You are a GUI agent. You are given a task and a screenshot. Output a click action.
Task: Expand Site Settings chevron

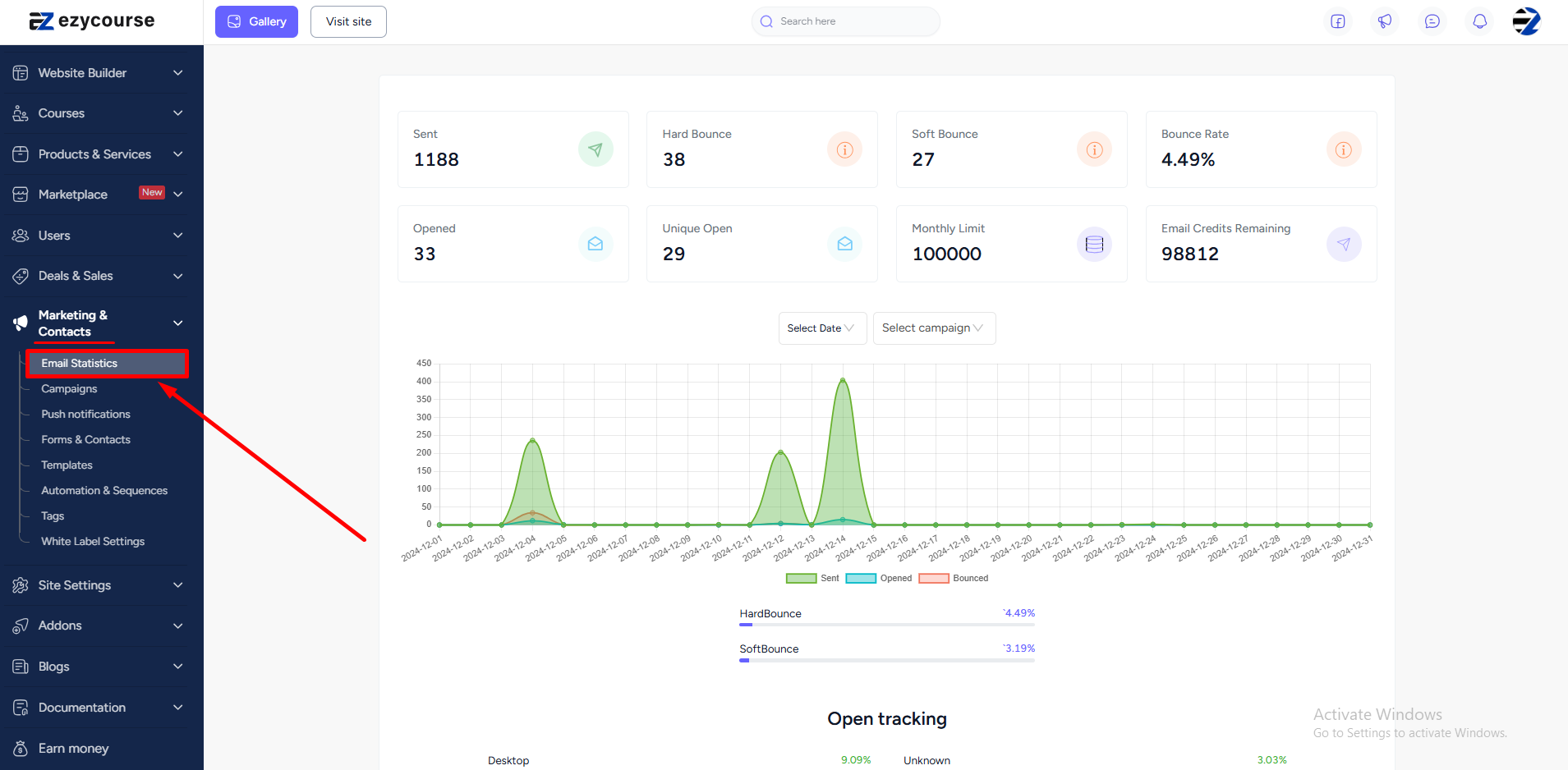pos(178,585)
